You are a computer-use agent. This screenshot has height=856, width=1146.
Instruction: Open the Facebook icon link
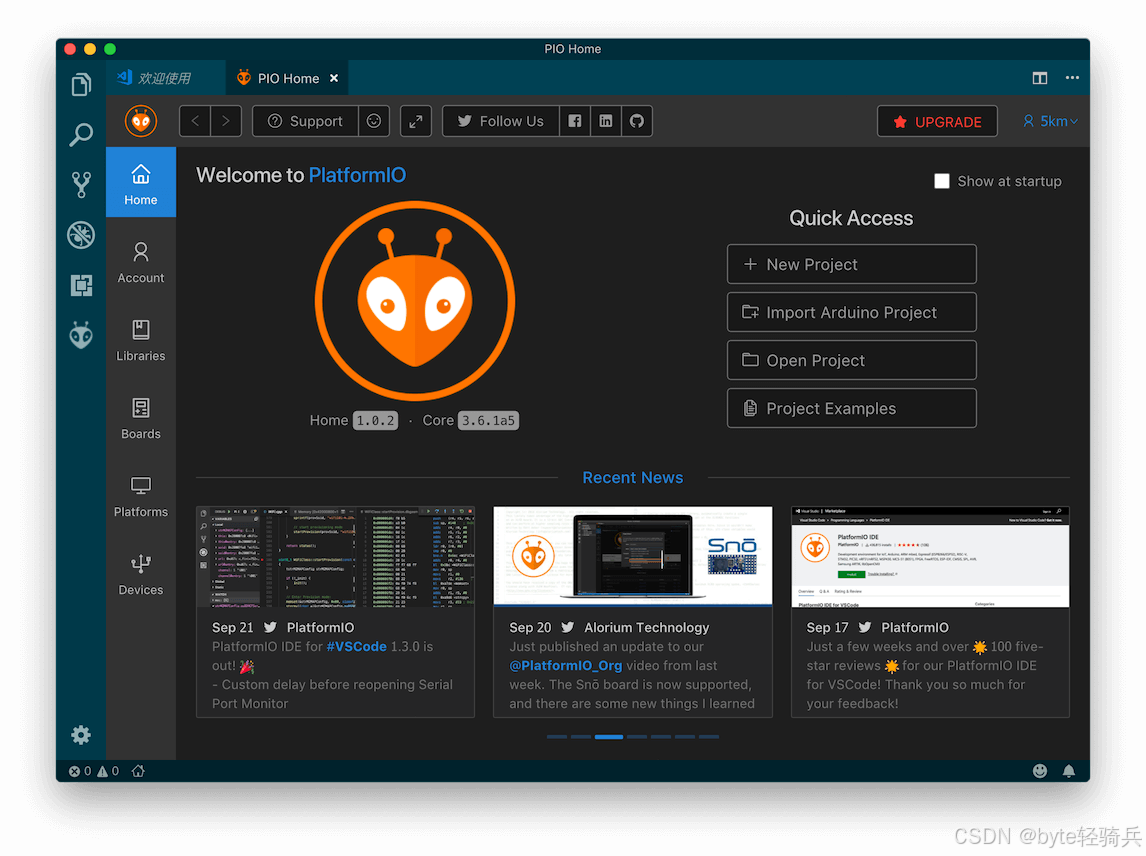tap(575, 121)
